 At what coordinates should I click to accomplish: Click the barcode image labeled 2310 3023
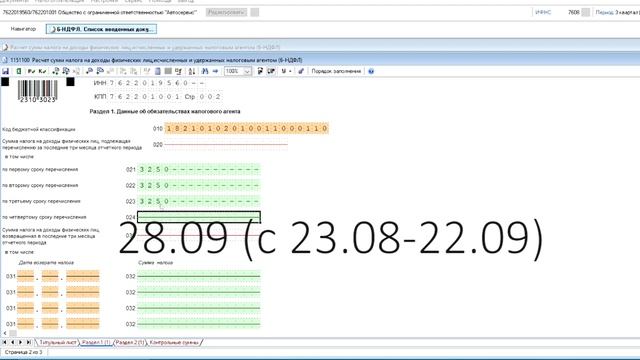coord(37,91)
